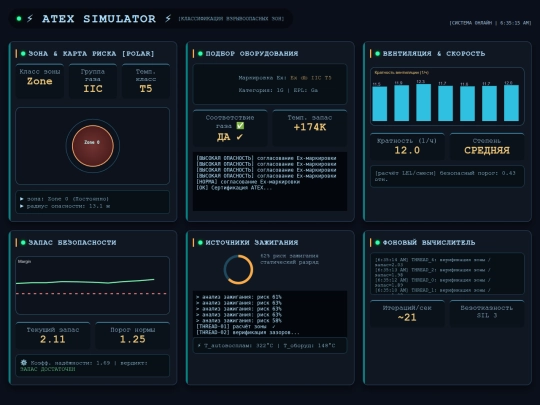Click the green dot in ЗОНА & КАРТА РИСКА header
The width and height of the screenshot is (540, 405).
click(23, 53)
